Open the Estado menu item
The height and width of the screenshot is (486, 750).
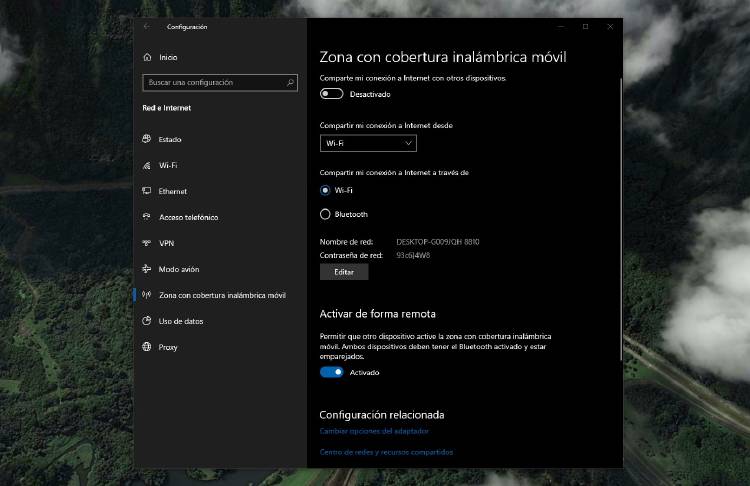170,139
